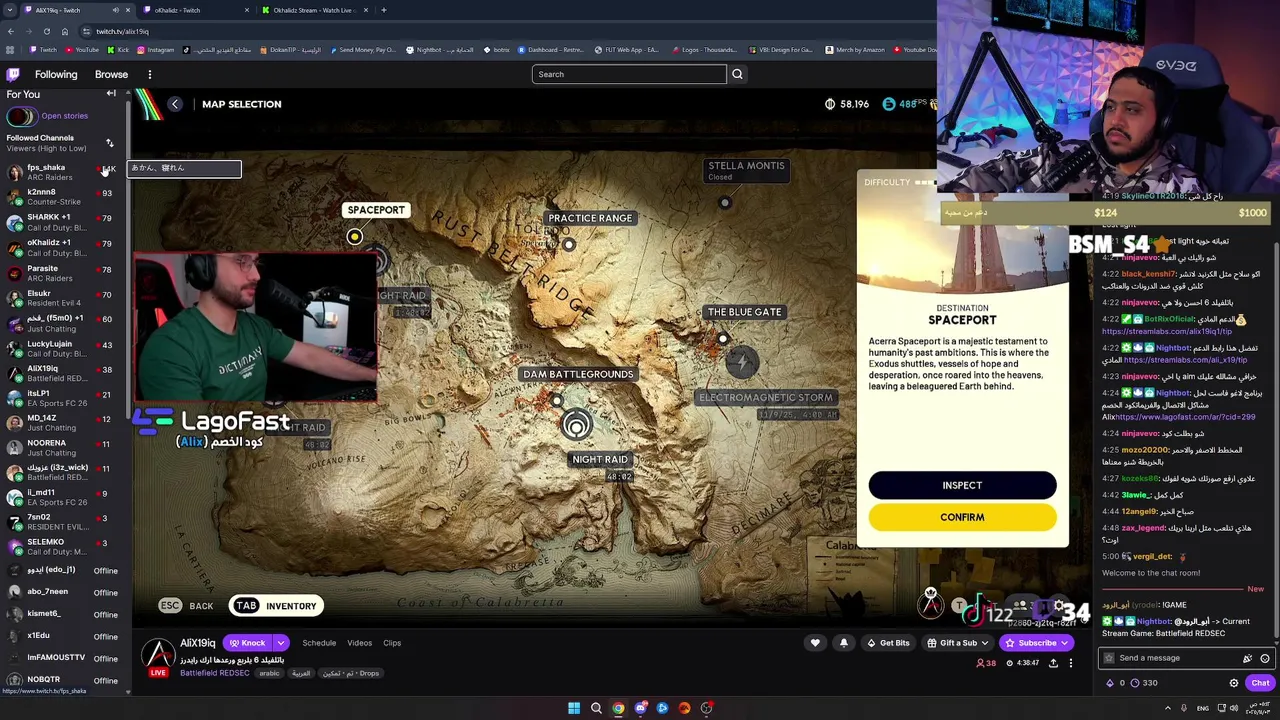Open a new browser tab
Screen dimensions: 1280x720
[x=384, y=10]
